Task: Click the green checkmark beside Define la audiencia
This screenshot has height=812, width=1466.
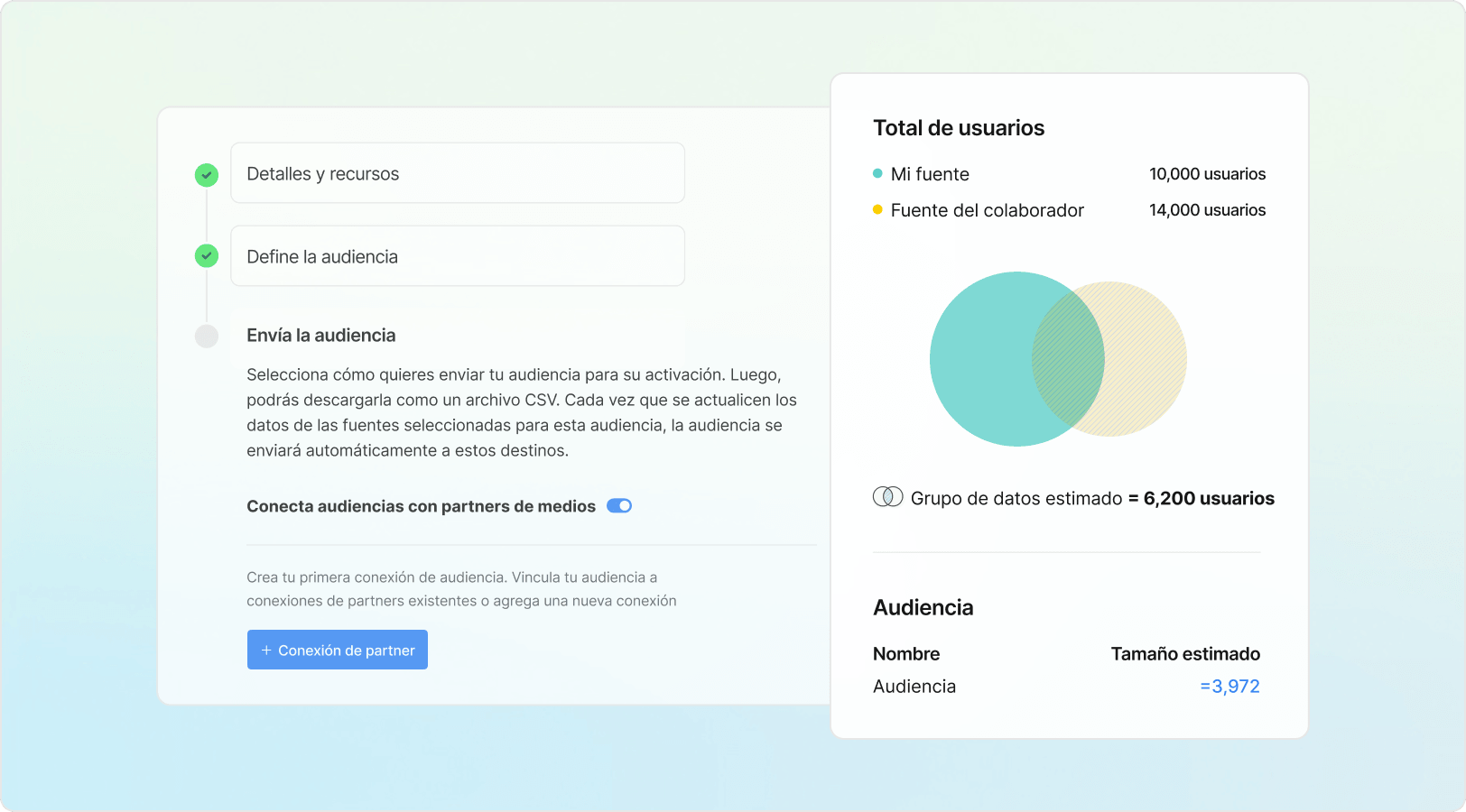Action: click(x=207, y=256)
